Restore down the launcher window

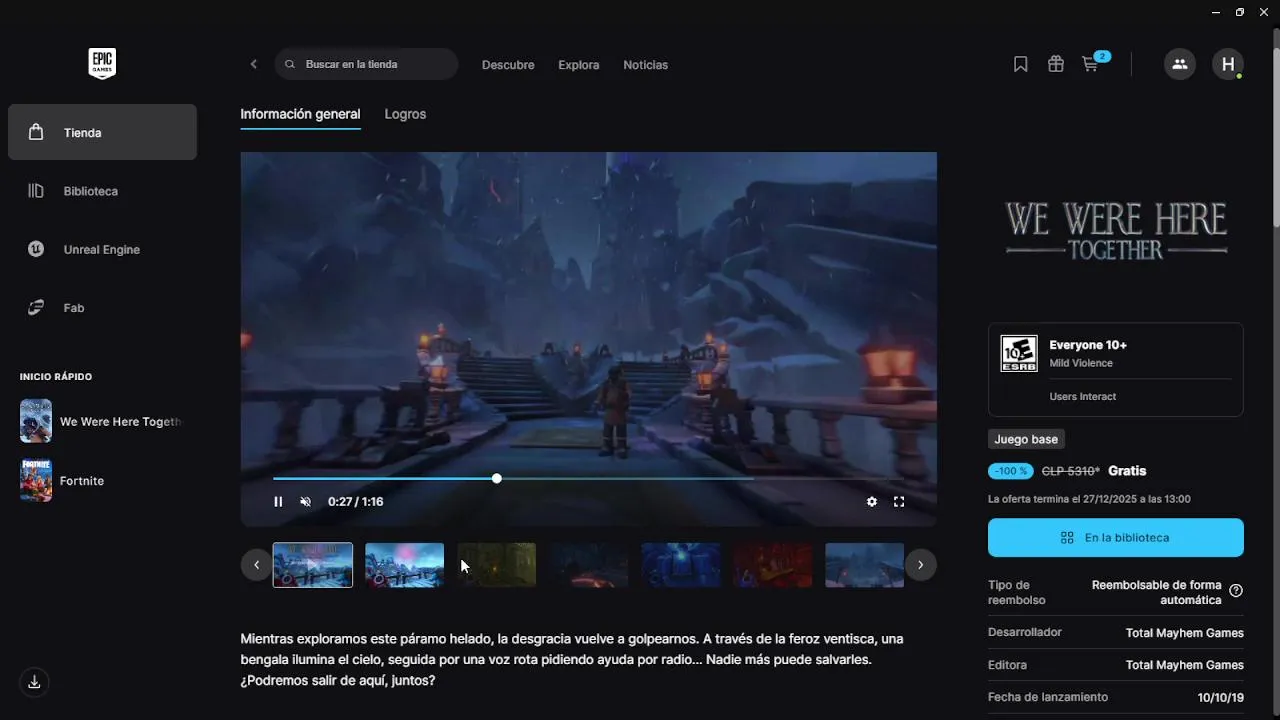pos(1240,12)
